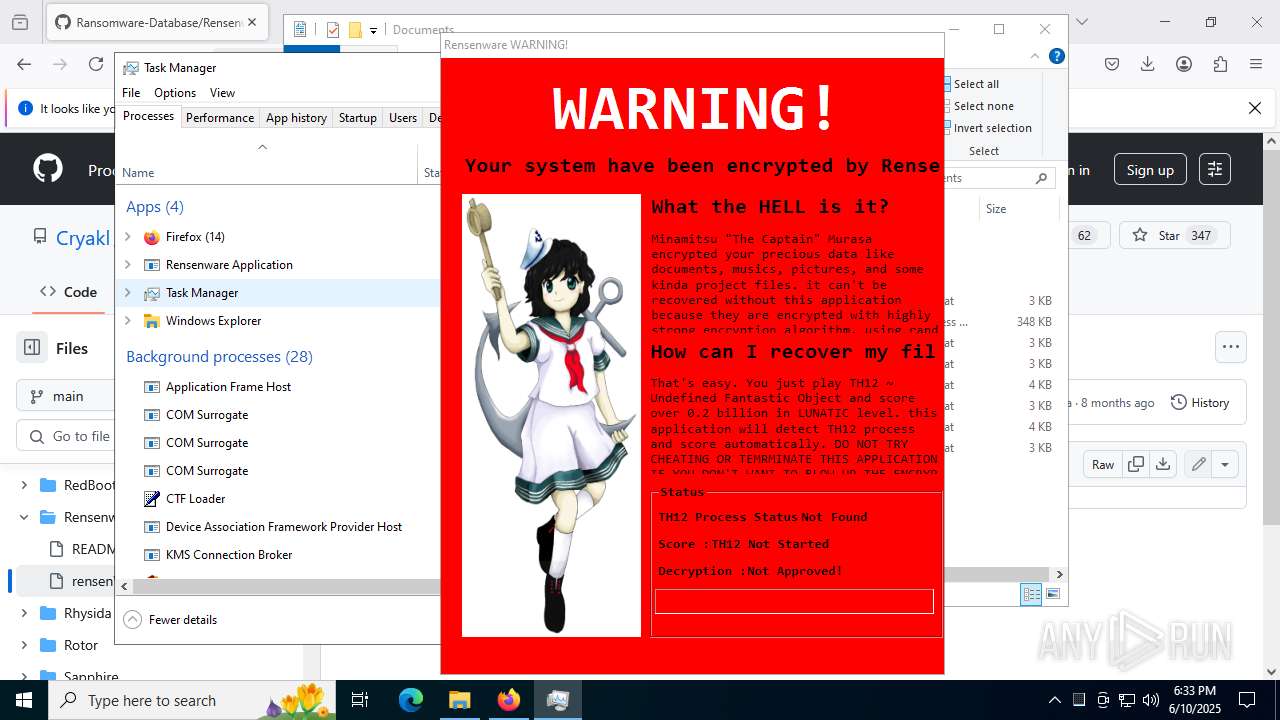Viewport: 1280px width, 720px height.
Task: Expand the Rhysida folder in tree
Action: pos(24,613)
